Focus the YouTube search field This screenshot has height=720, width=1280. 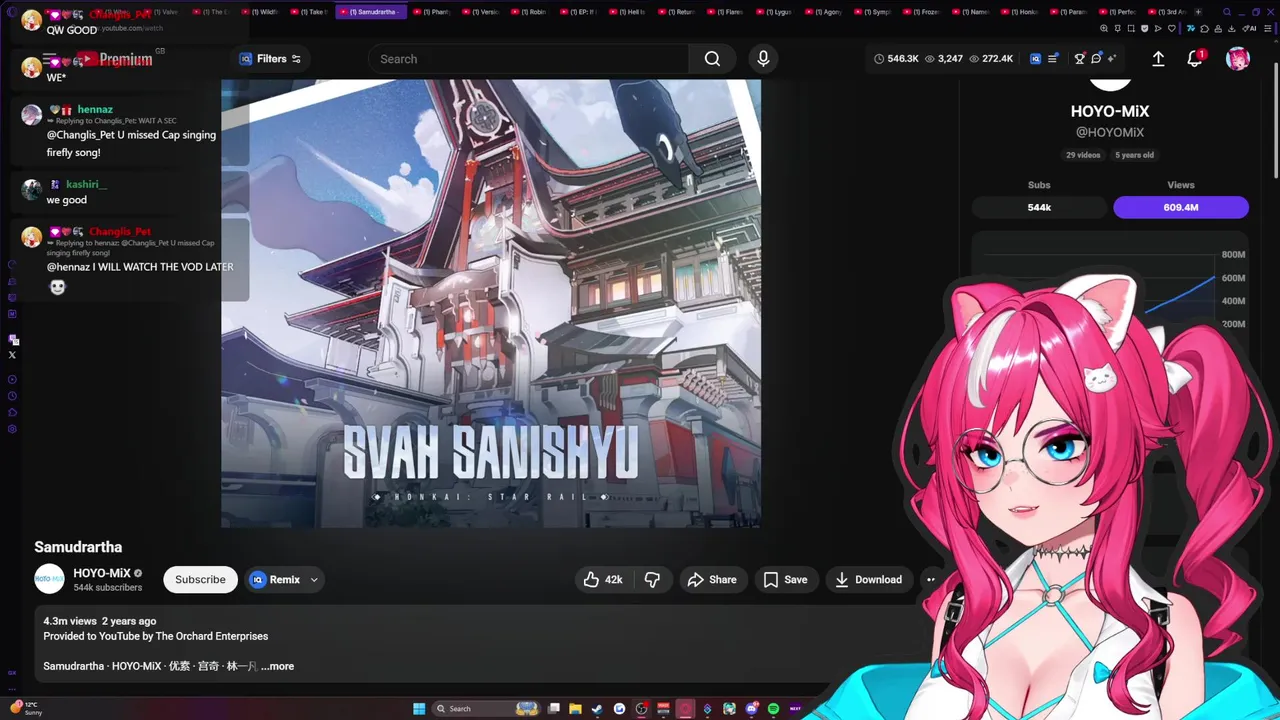(x=530, y=59)
